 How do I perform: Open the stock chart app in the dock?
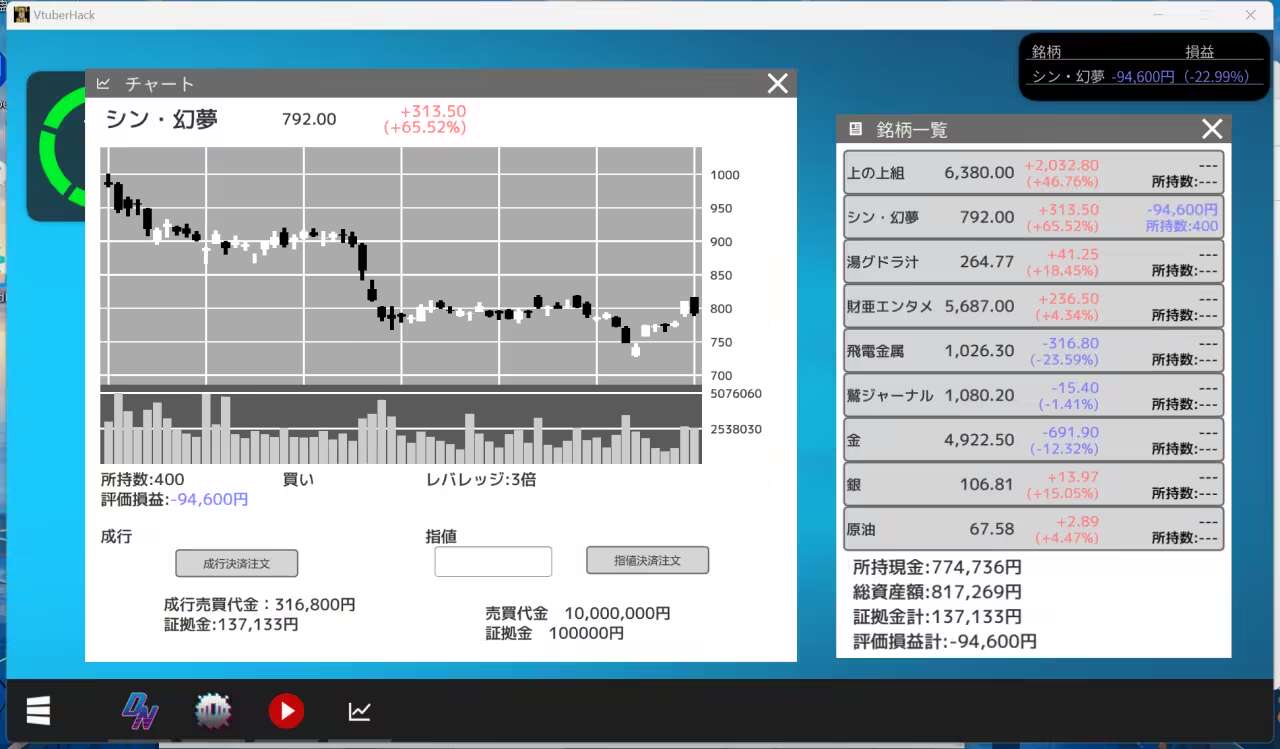(359, 710)
